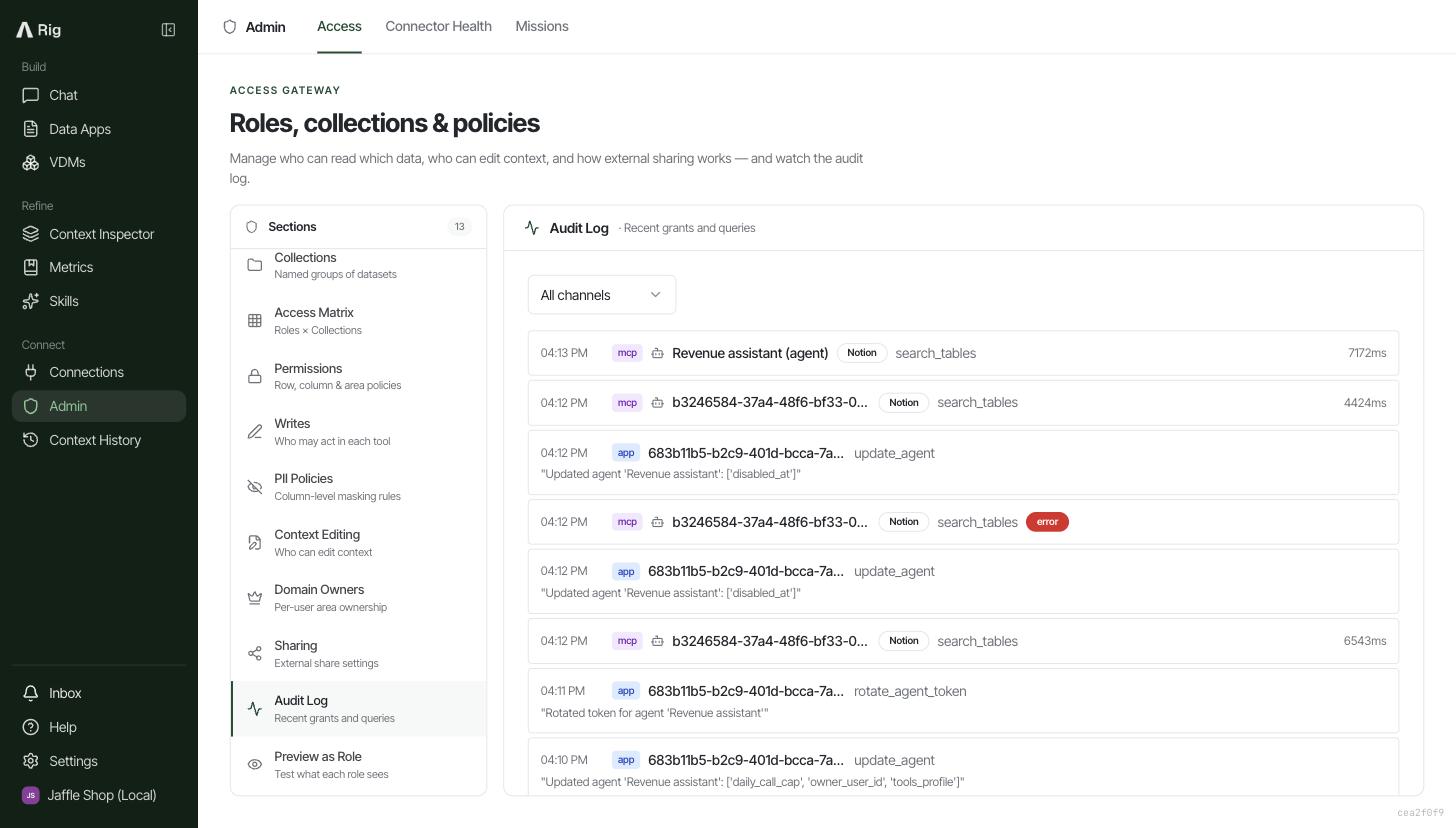Open the Inbox bell item
The height and width of the screenshot is (828, 1456).
99,693
